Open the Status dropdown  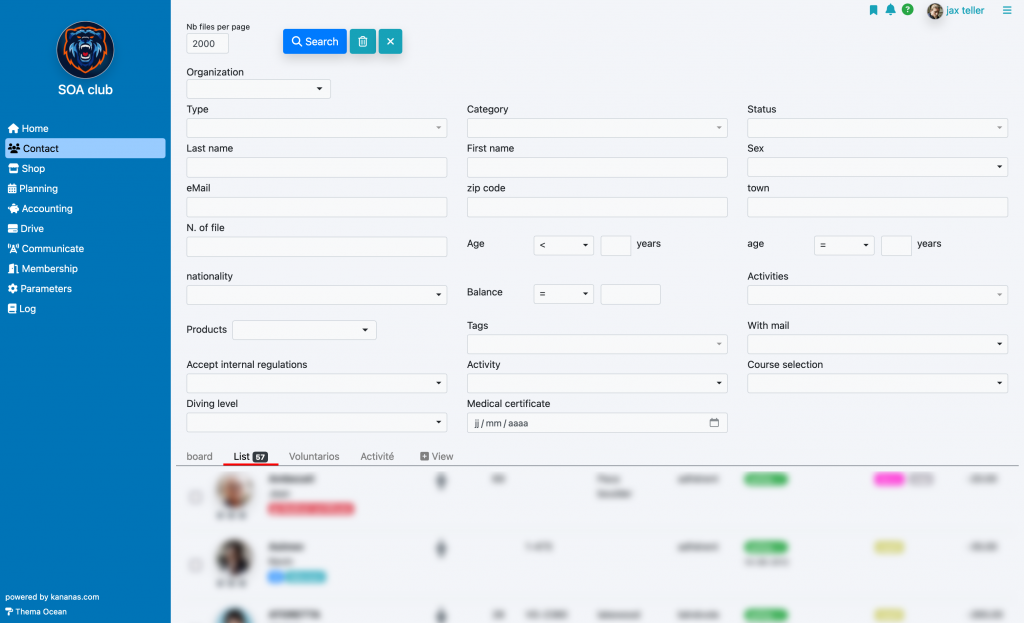point(877,128)
